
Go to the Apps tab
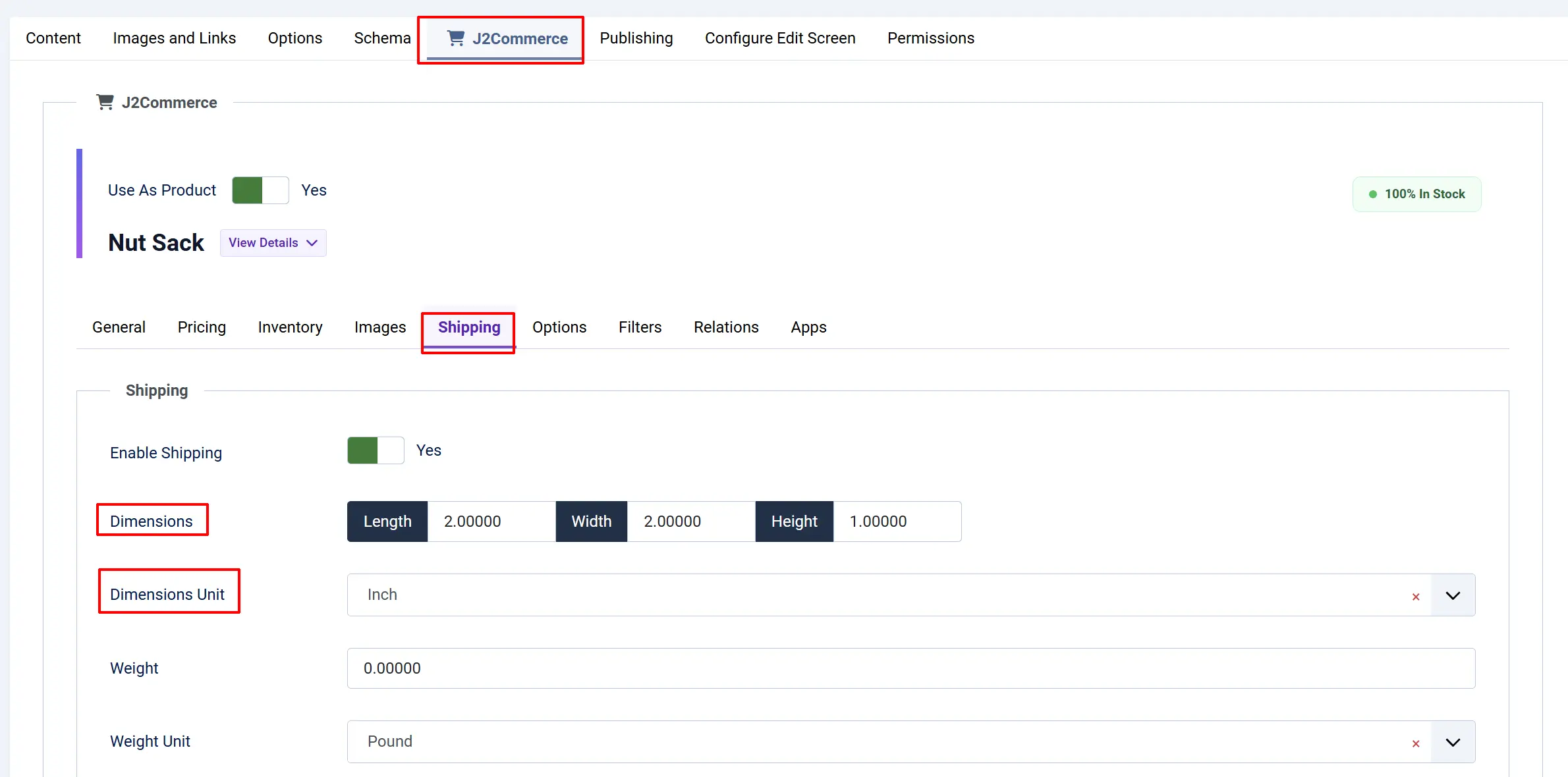[x=808, y=327]
